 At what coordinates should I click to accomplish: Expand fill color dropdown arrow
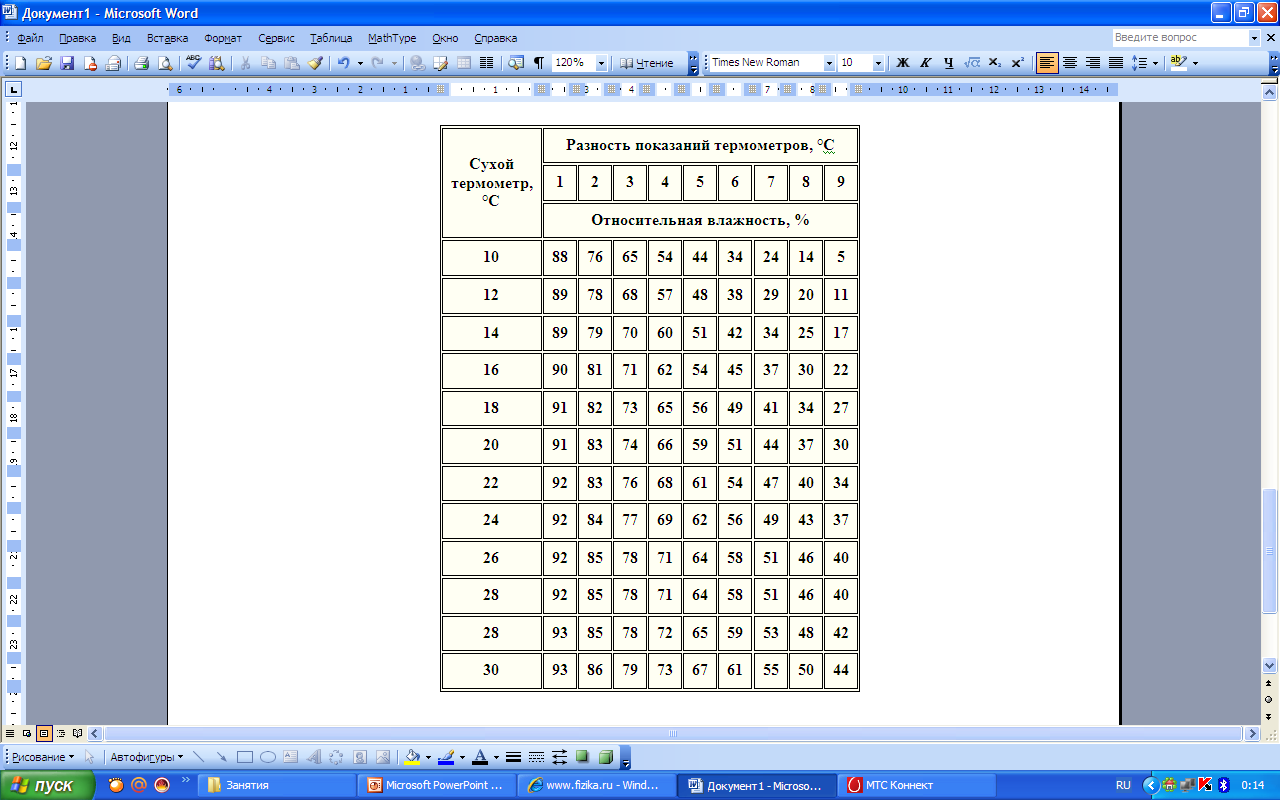click(430, 757)
